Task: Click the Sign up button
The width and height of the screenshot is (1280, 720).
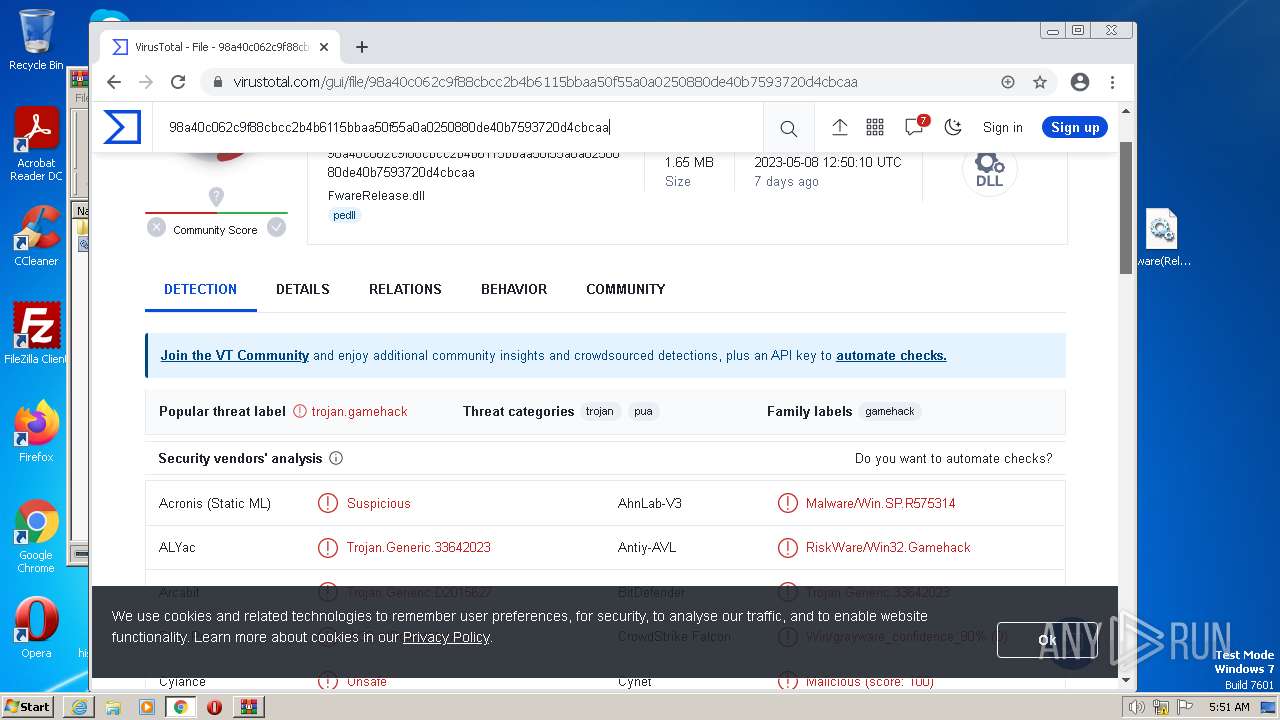Action: (1075, 127)
